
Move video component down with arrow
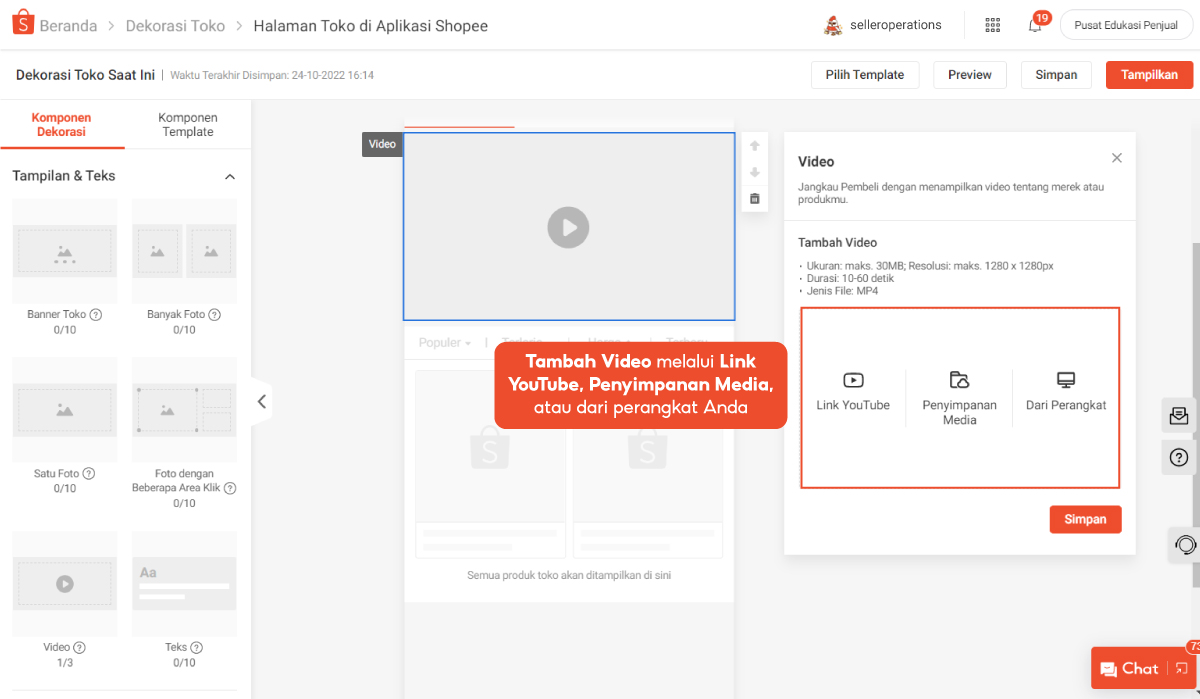[755, 173]
